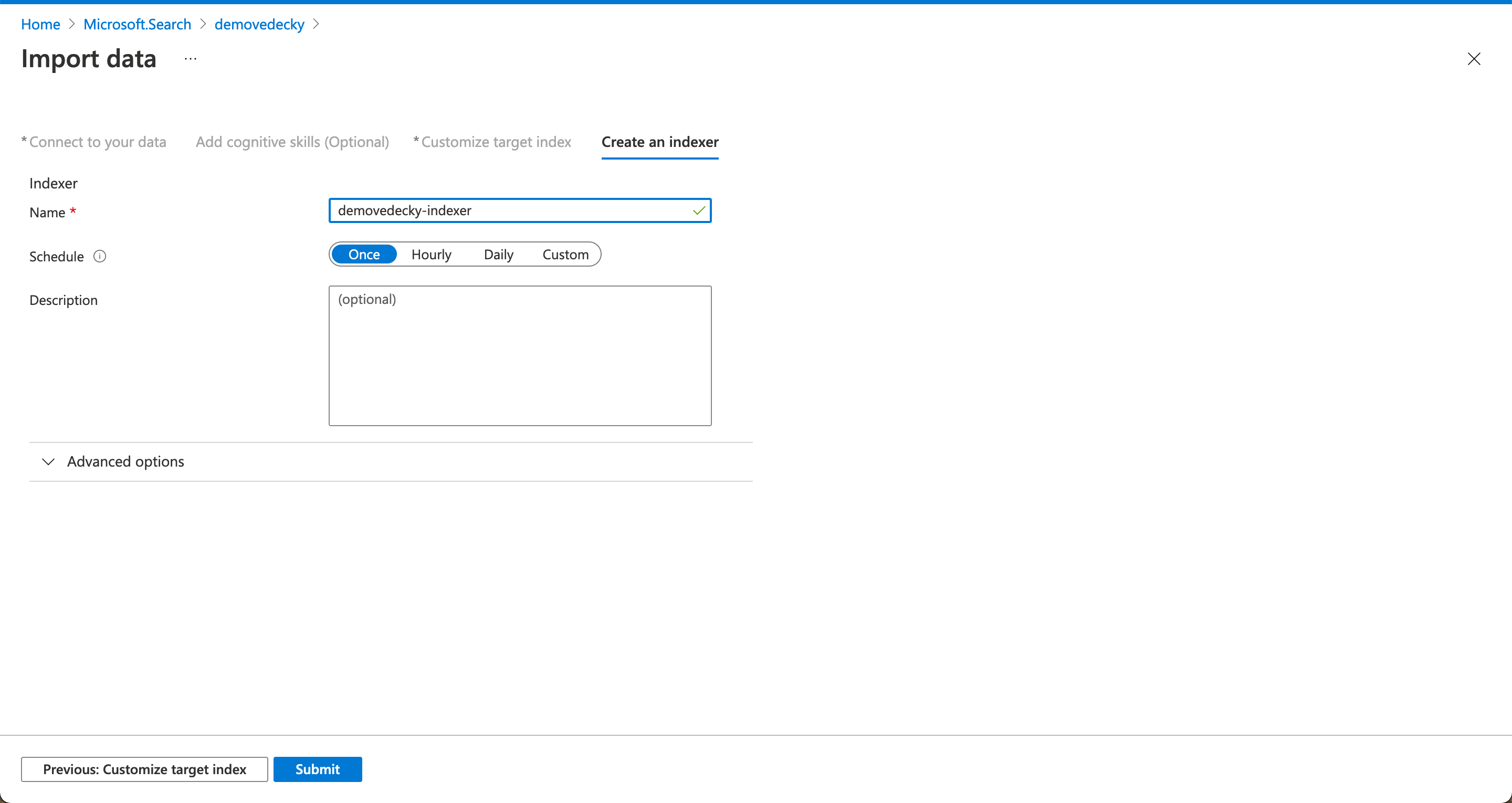Open the Home breadcrumb link
Image resolution: width=1512 pixels, height=803 pixels.
pos(40,24)
